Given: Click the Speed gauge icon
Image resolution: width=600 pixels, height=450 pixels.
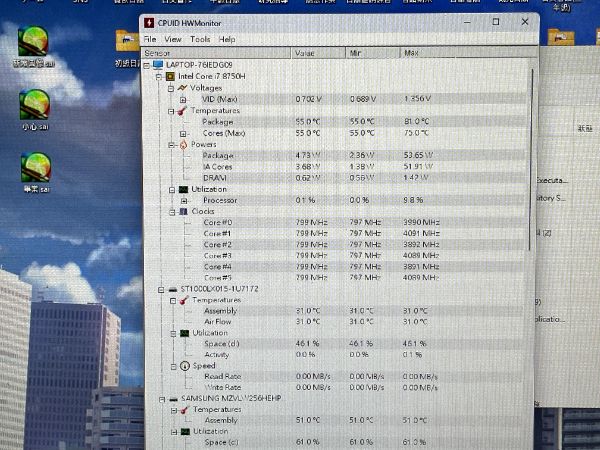Looking at the screenshot, I should point(185,366).
